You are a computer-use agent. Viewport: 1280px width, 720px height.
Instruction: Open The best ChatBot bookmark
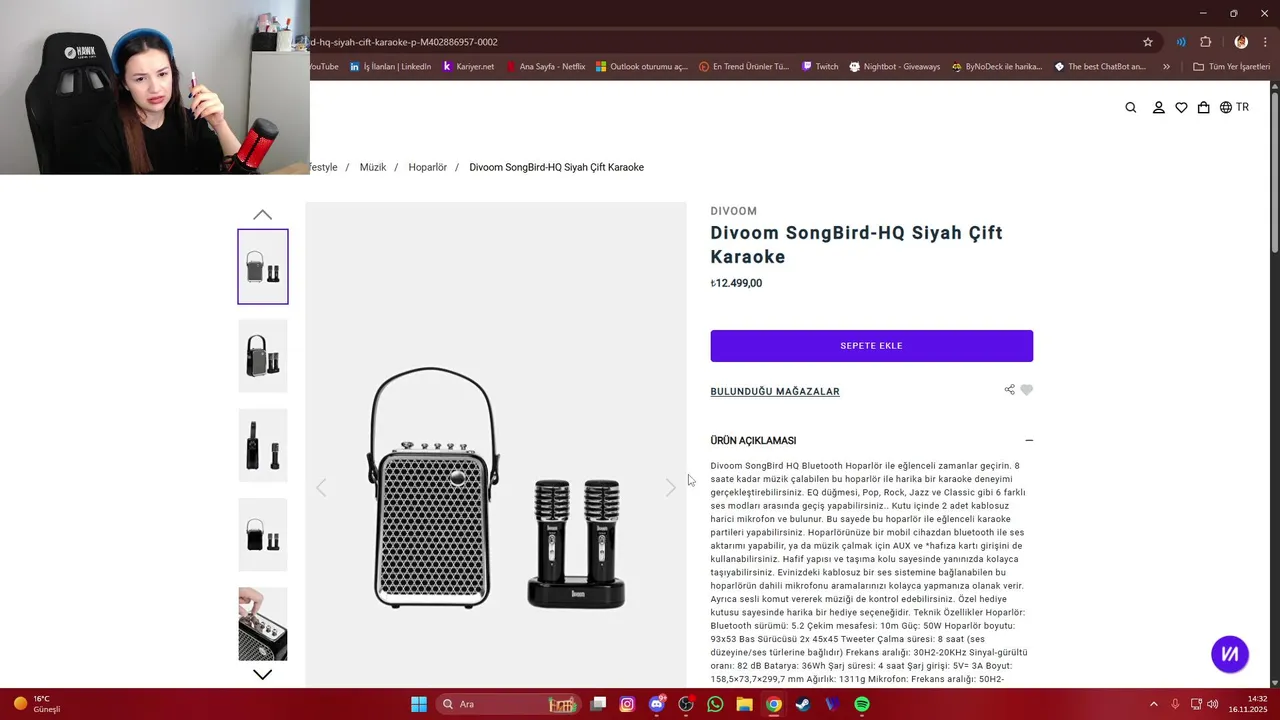point(1100,67)
